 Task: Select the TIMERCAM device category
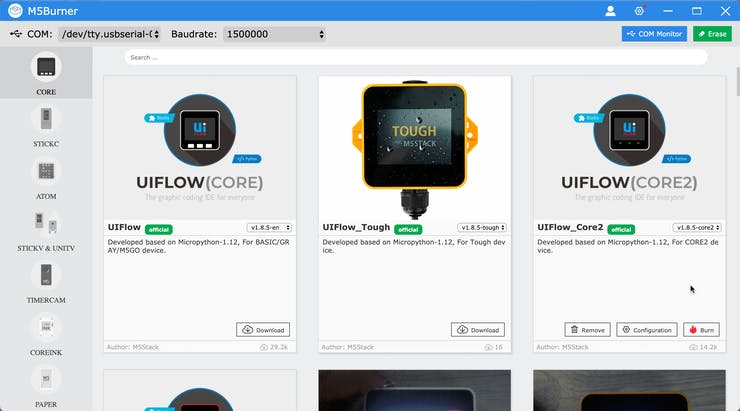pos(46,281)
